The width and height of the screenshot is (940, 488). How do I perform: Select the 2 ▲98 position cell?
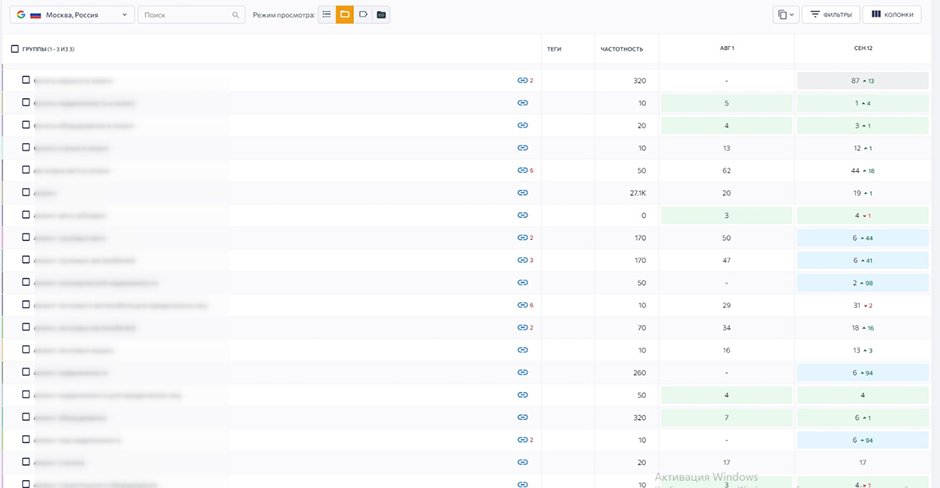(863, 283)
